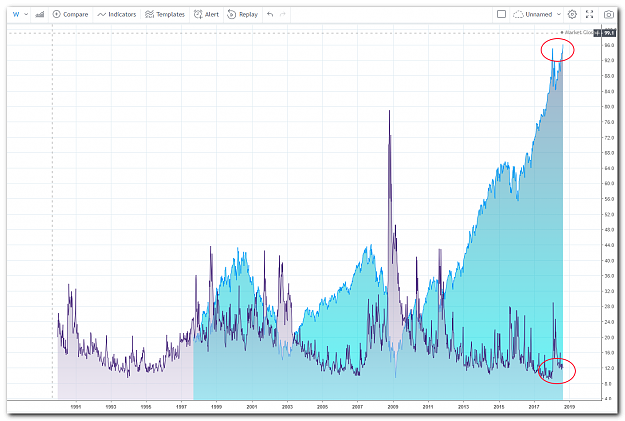This screenshot has height=421, width=625.
Task: Expand the interval dropdown arrow next to W
Action: [26, 14]
